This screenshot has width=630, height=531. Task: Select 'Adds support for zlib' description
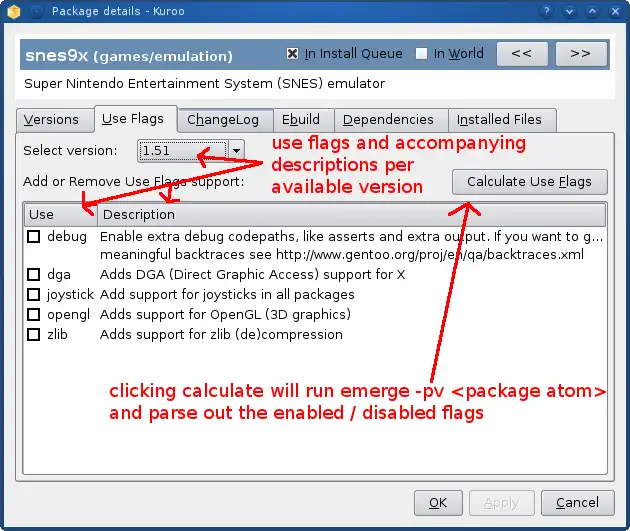[221, 334]
